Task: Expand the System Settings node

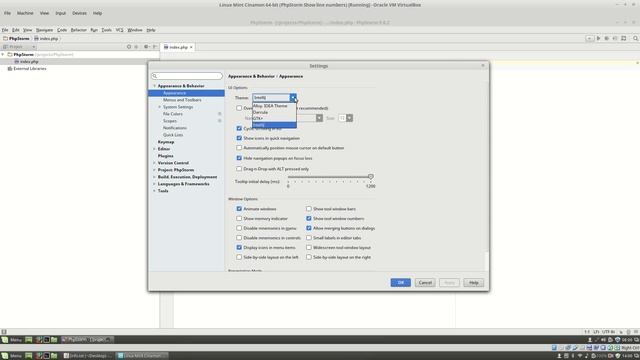Action: pos(160,107)
